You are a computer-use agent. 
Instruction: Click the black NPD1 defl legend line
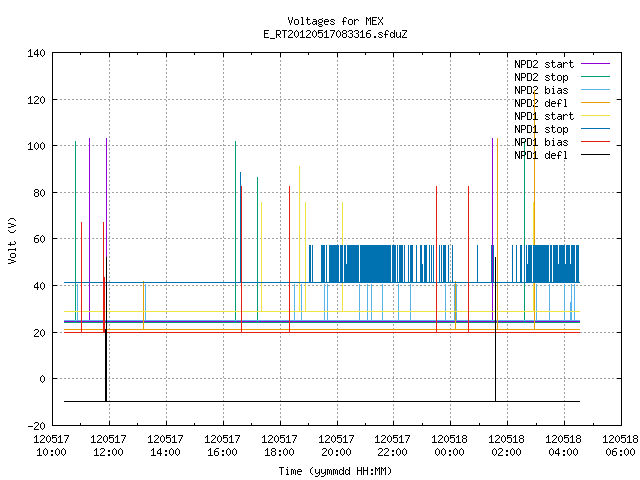click(x=595, y=155)
